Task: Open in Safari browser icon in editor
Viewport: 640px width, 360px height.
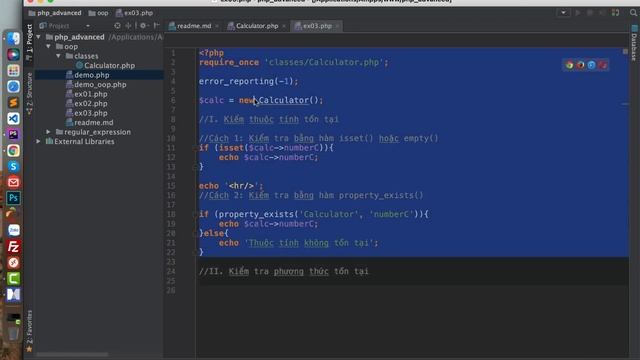Action: click(x=591, y=65)
